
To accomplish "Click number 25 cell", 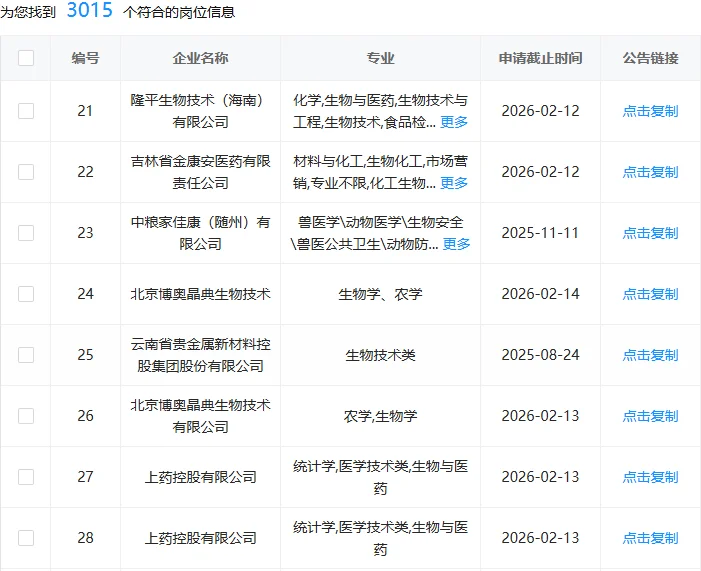I will coord(85,355).
